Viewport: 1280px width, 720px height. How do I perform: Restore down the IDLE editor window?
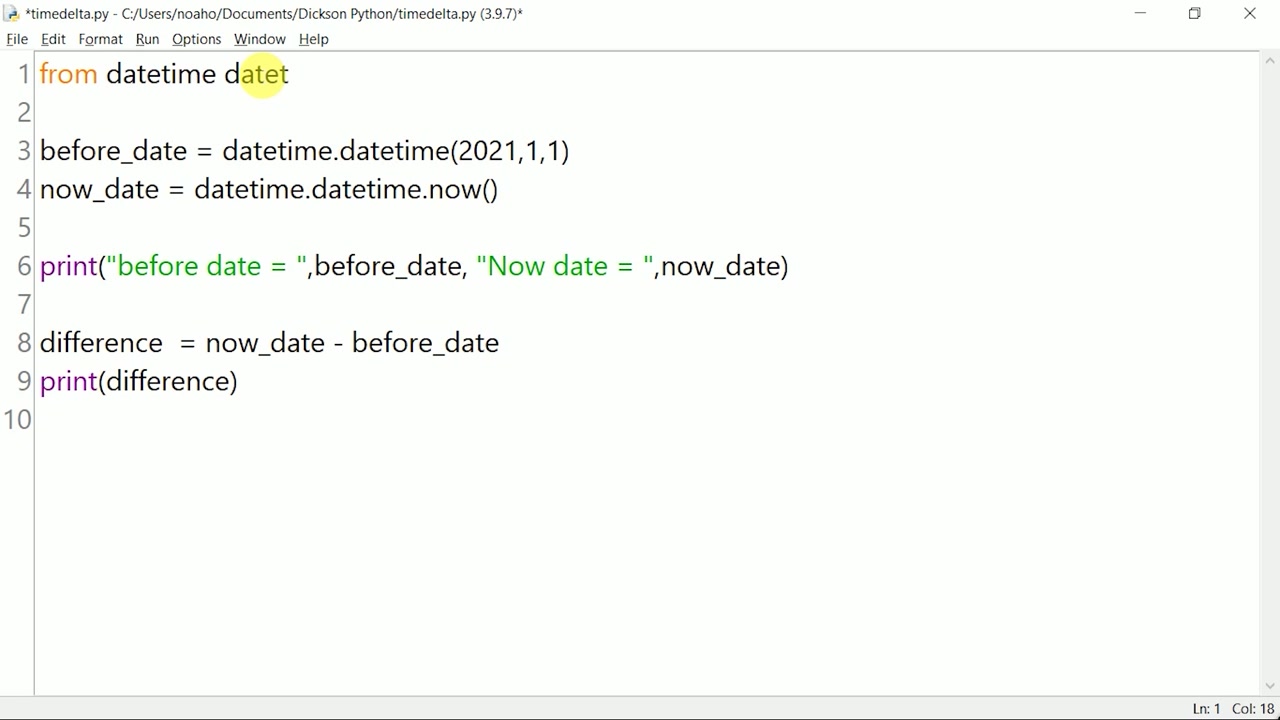click(1194, 13)
